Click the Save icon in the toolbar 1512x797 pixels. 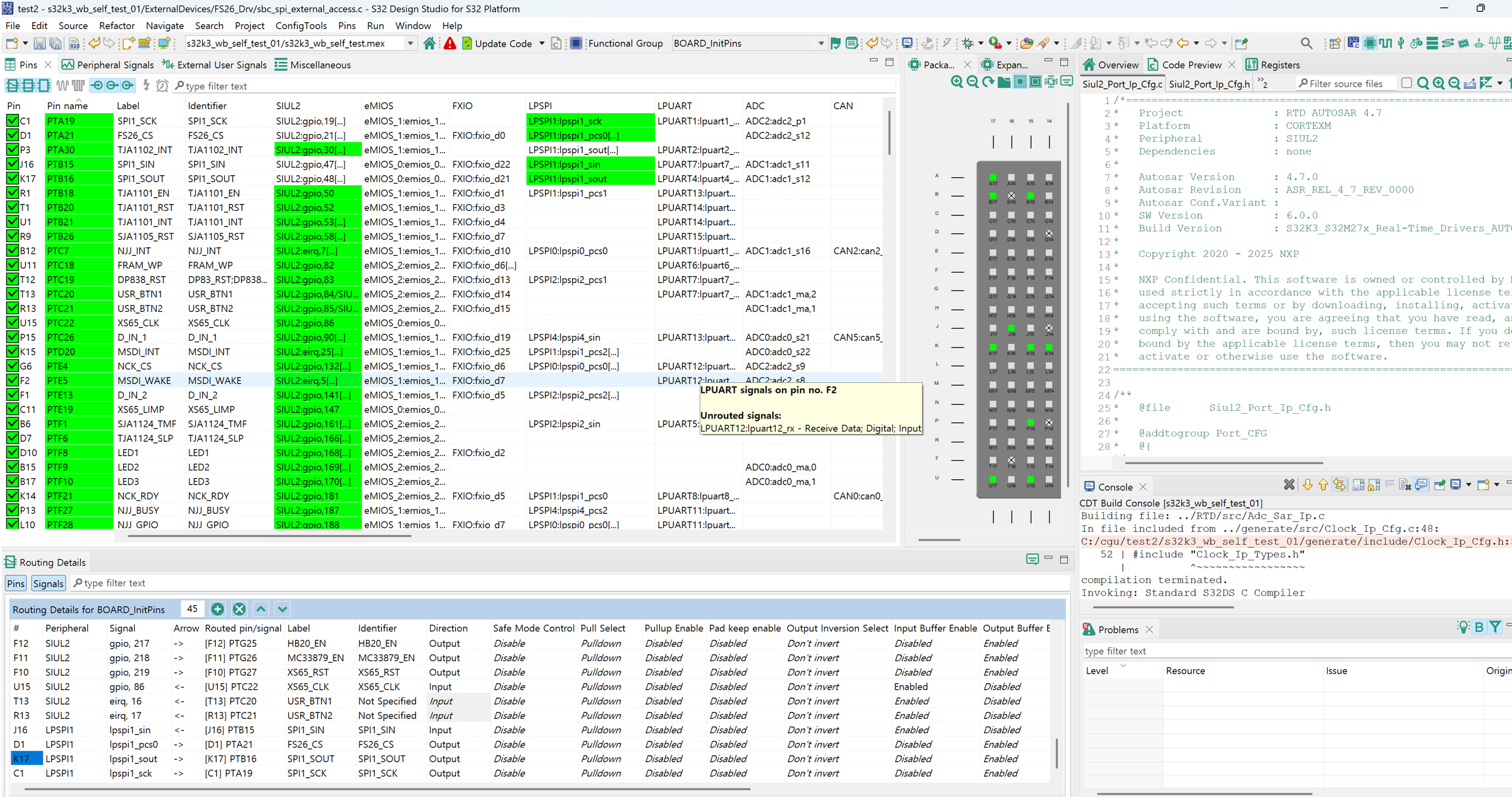tap(39, 43)
